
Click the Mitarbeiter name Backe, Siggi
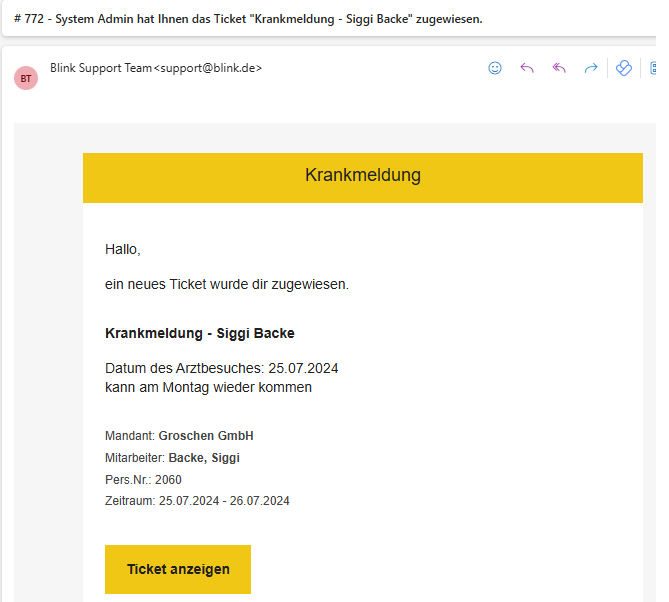(204, 458)
